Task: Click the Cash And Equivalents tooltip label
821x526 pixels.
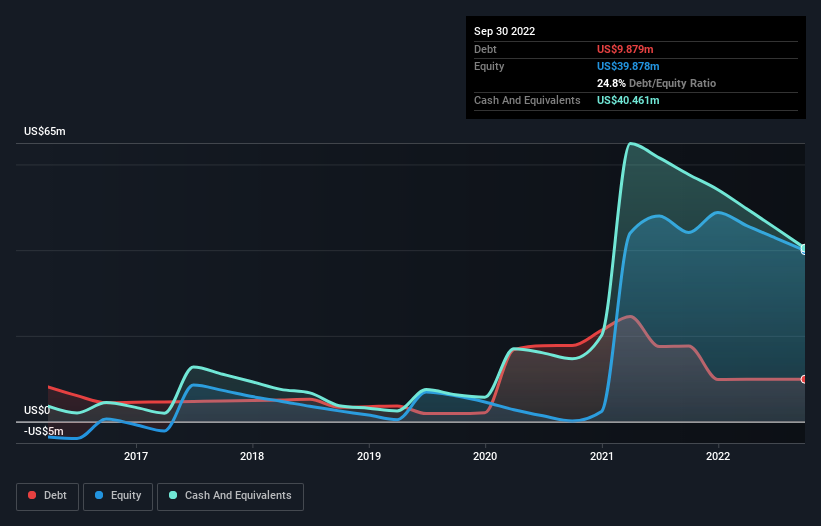Action: pyautogui.click(x=527, y=100)
